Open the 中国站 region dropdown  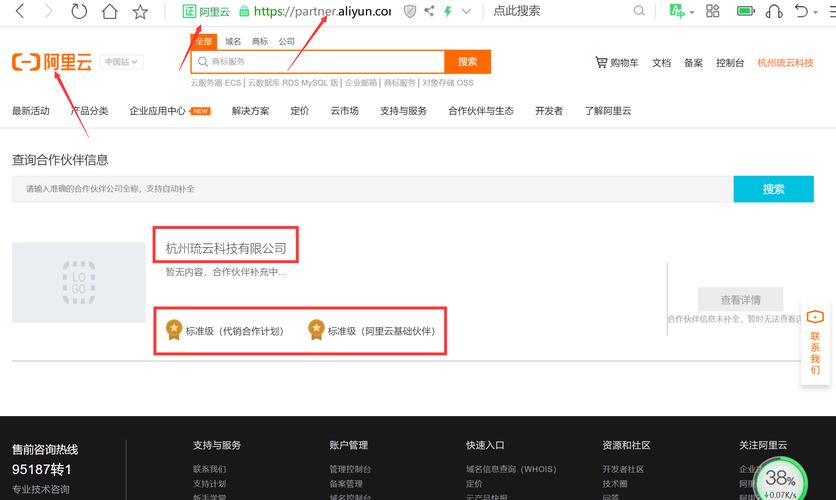coord(122,62)
